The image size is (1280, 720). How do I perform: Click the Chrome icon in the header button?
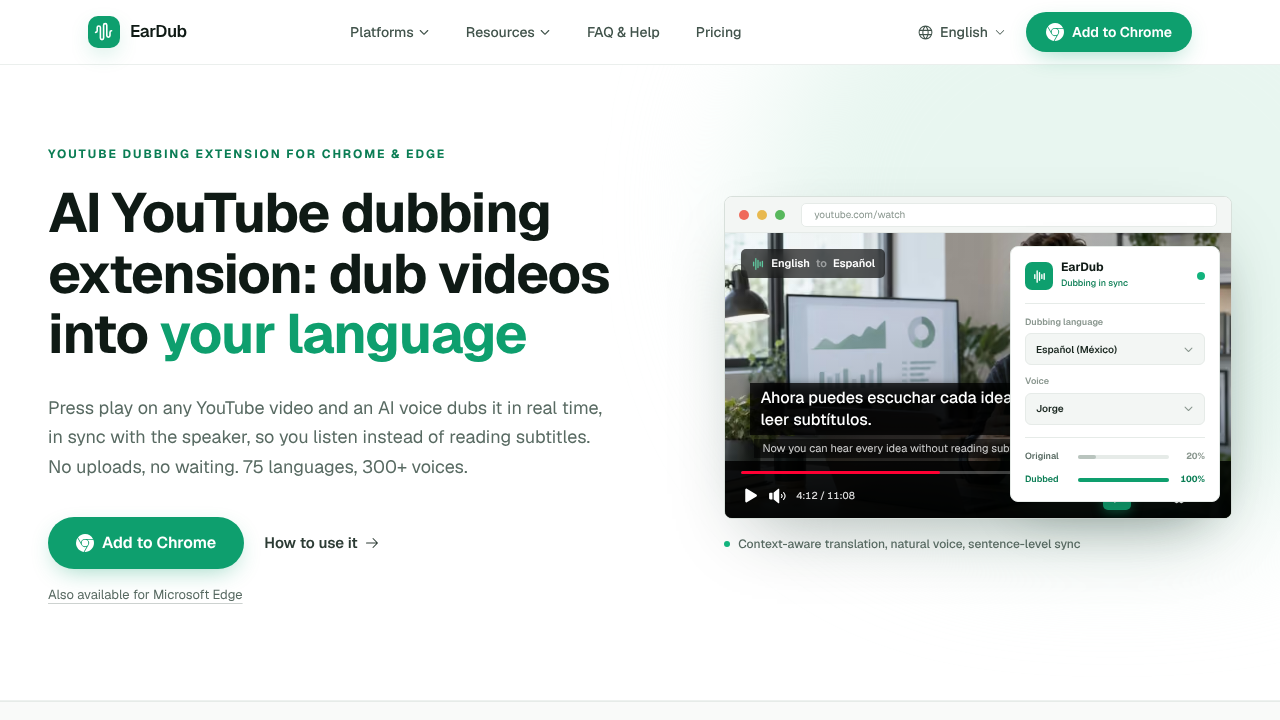click(x=1055, y=32)
